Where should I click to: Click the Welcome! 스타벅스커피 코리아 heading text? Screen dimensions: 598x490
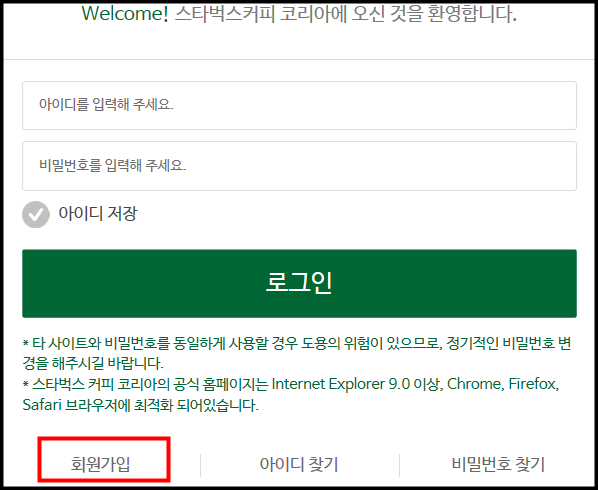pos(299,14)
